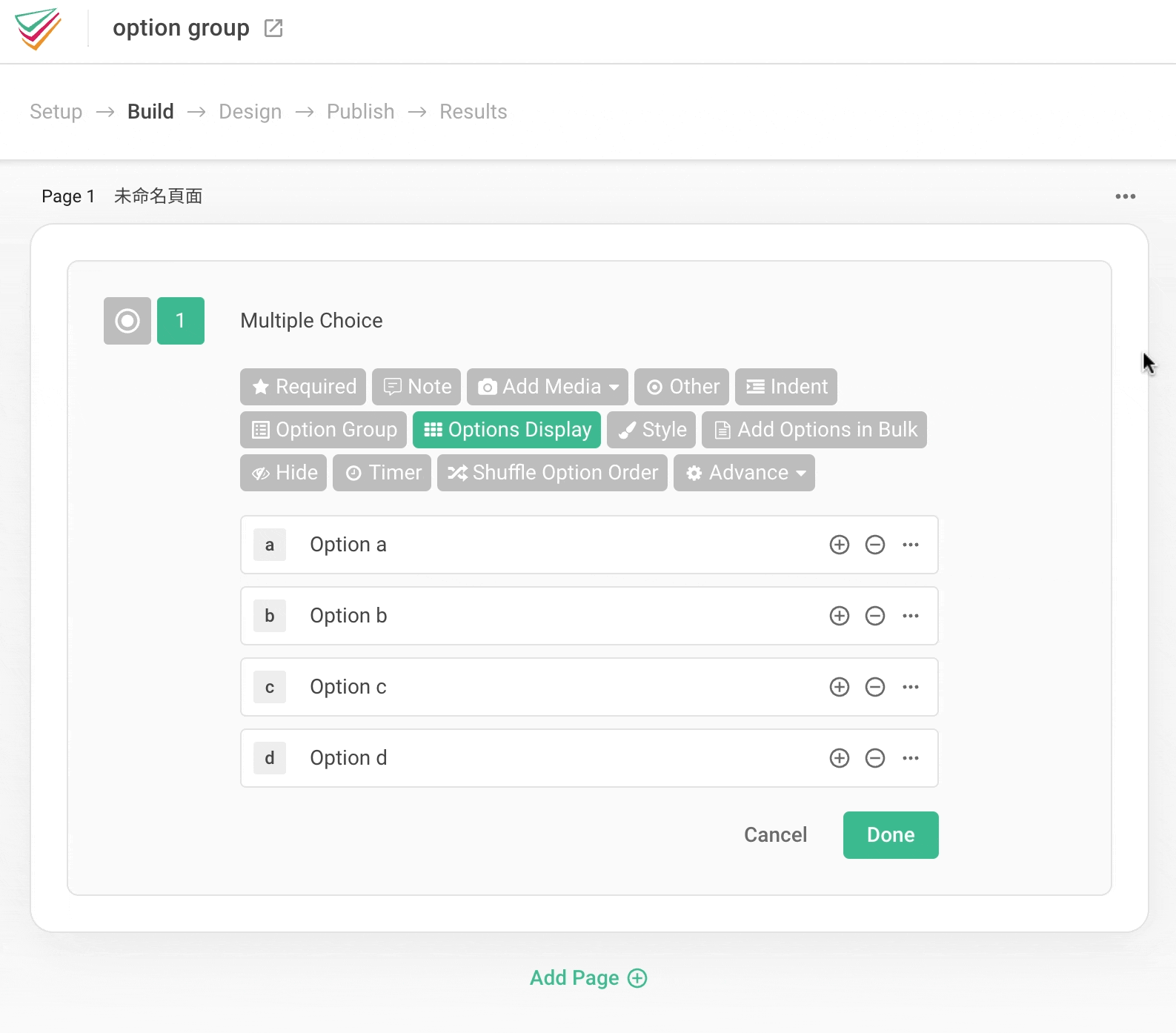Add an option after Option a
Viewport: 1176px width, 1033px height.
(x=840, y=545)
